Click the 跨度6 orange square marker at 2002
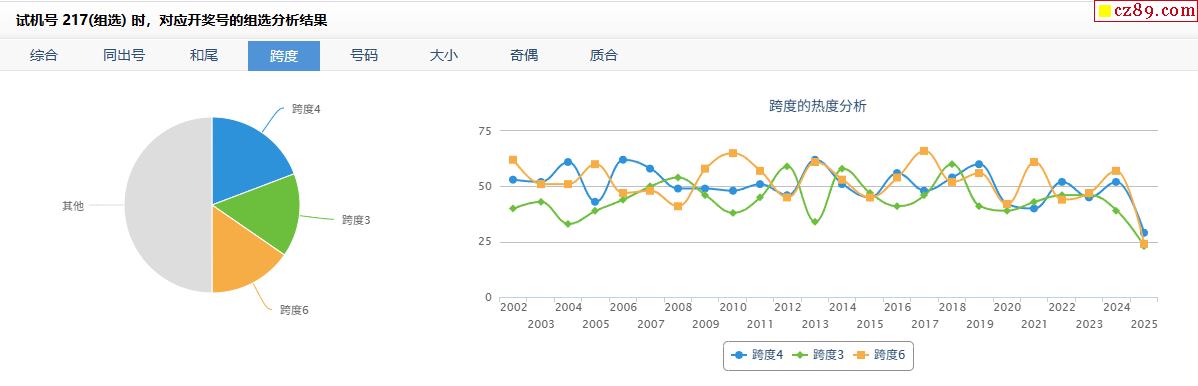1198x386 pixels. pos(513,160)
